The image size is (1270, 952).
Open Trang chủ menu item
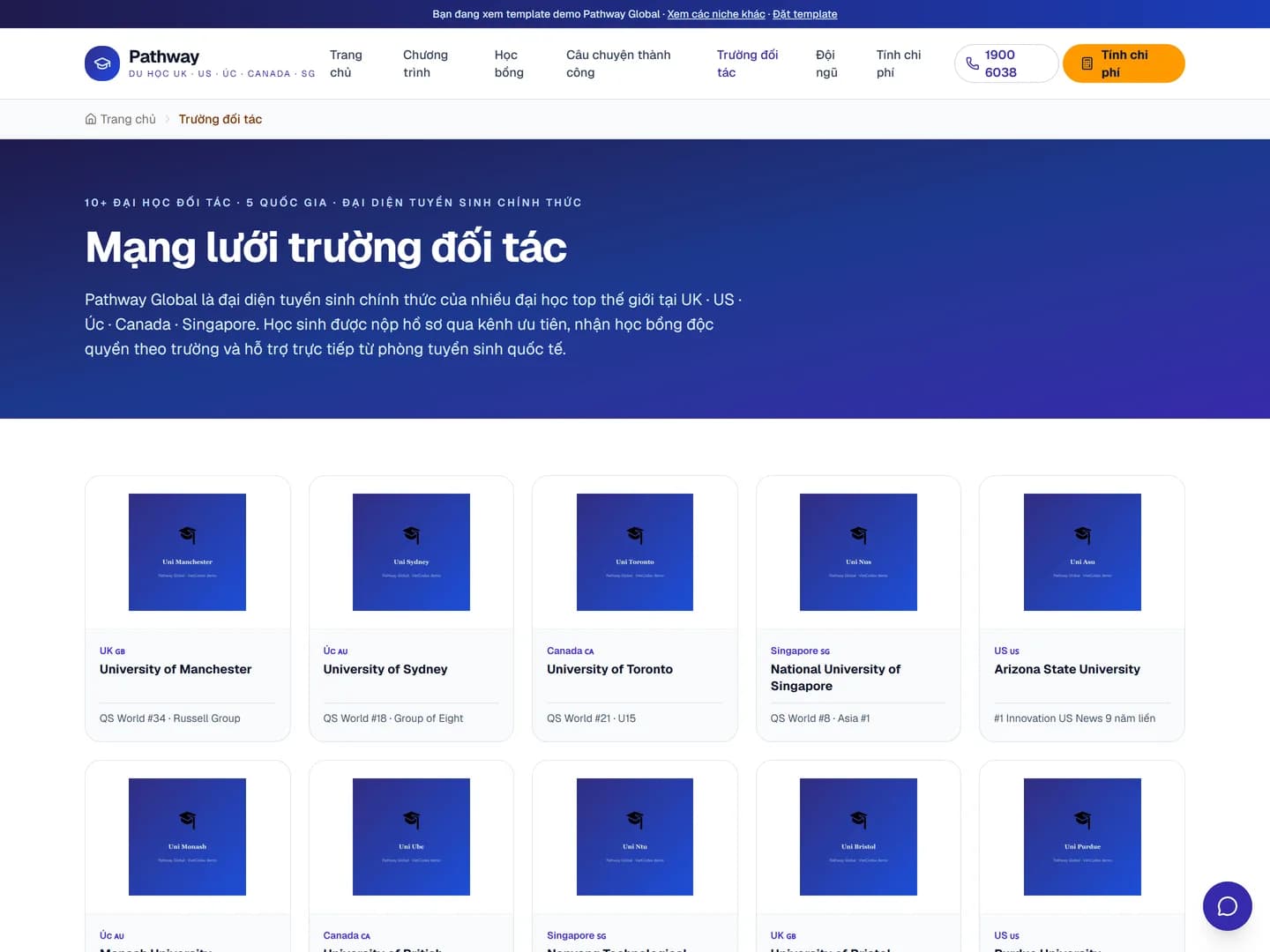pyautogui.click(x=346, y=63)
